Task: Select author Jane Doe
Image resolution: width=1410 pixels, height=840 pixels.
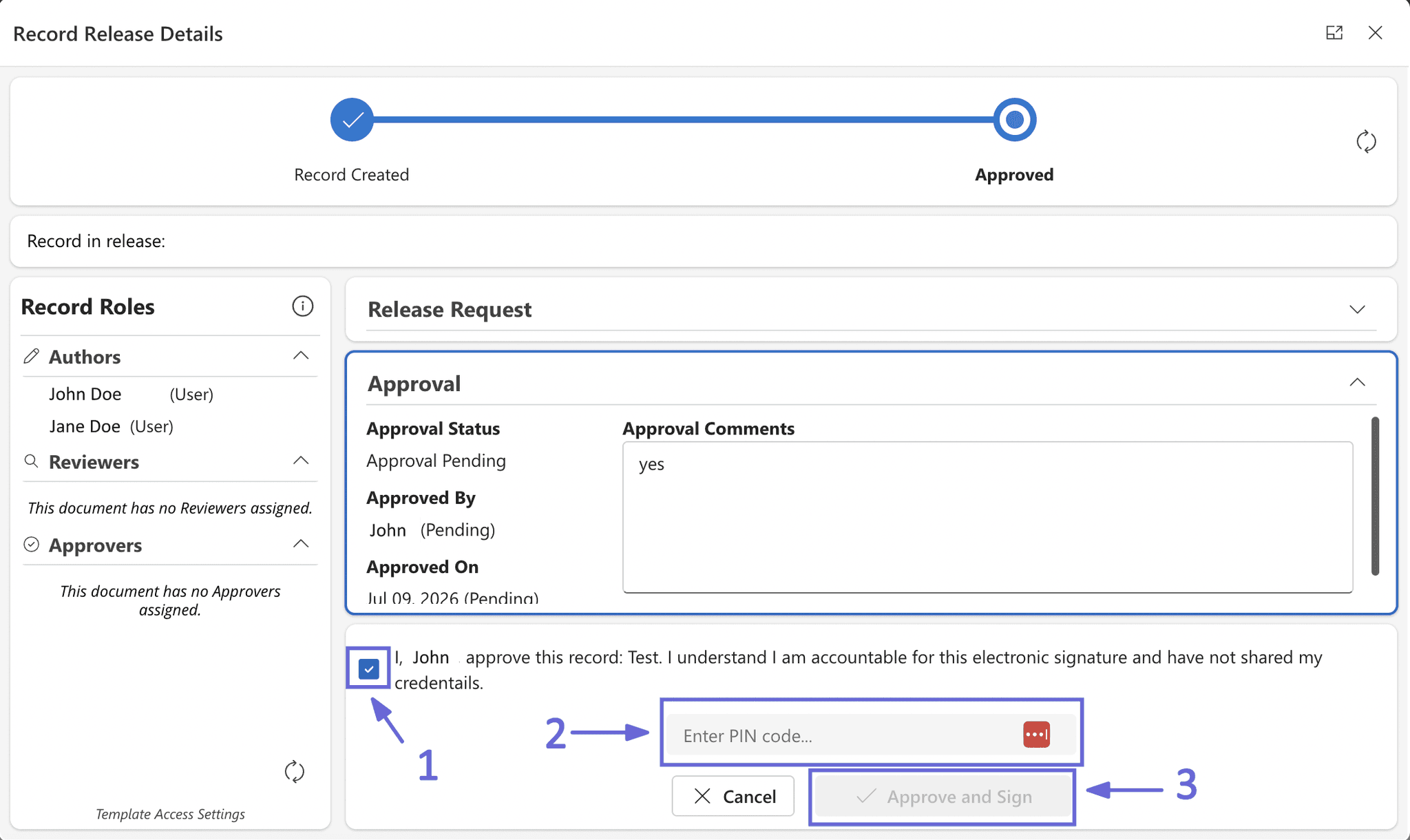Action: click(x=85, y=426)
